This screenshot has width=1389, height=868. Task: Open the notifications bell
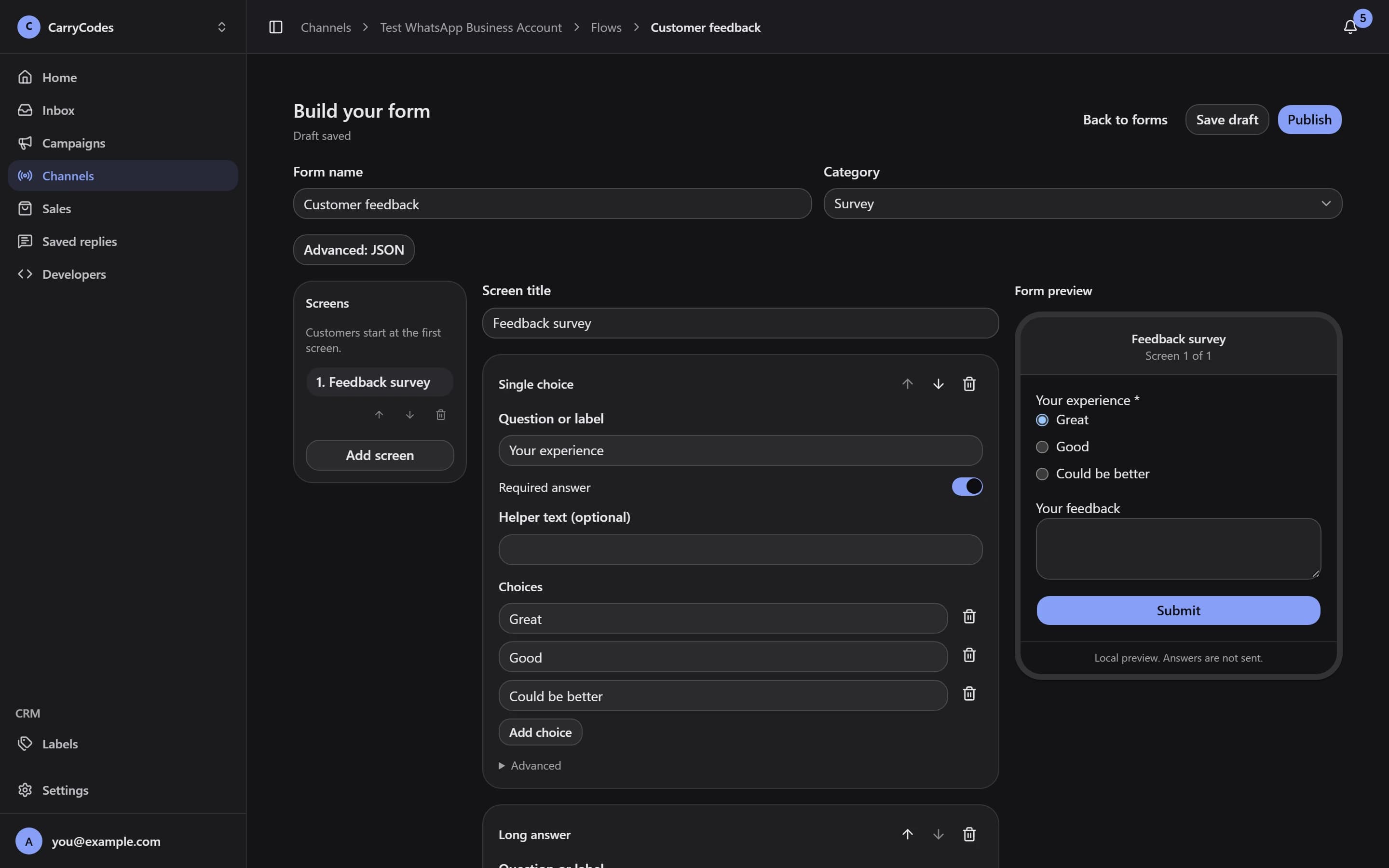click(1350, 27)
